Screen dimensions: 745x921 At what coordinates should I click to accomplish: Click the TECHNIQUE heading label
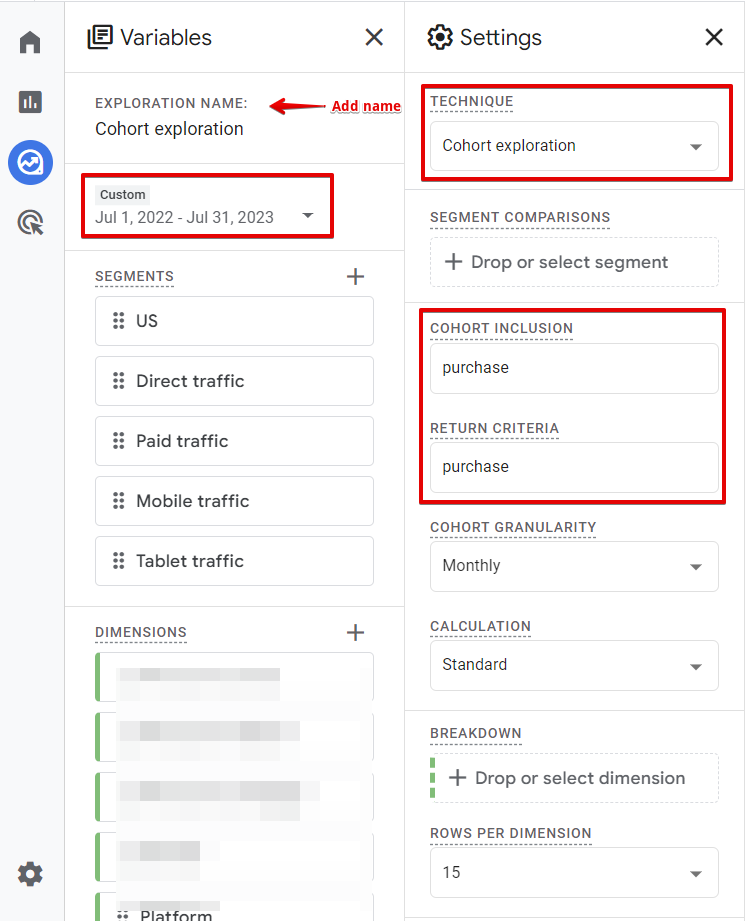(472, 102)
